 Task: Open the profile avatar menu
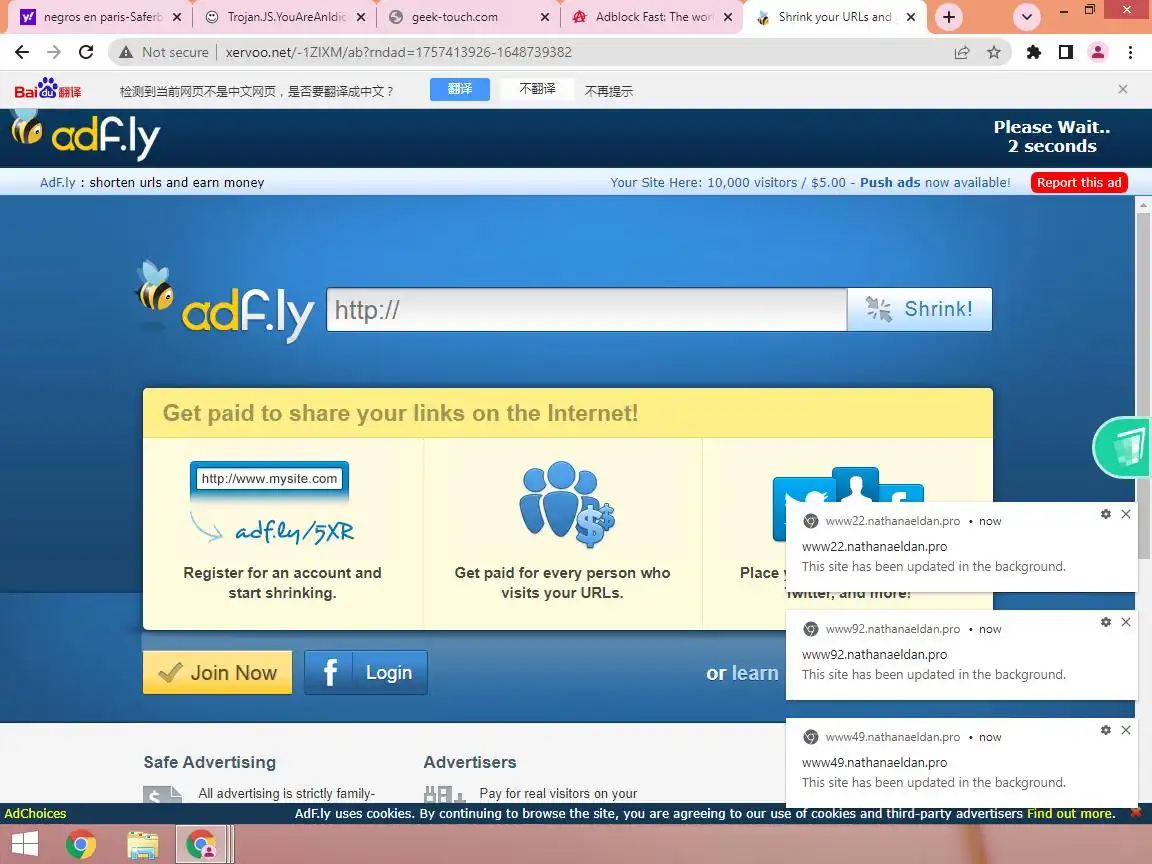(1098, 52)
